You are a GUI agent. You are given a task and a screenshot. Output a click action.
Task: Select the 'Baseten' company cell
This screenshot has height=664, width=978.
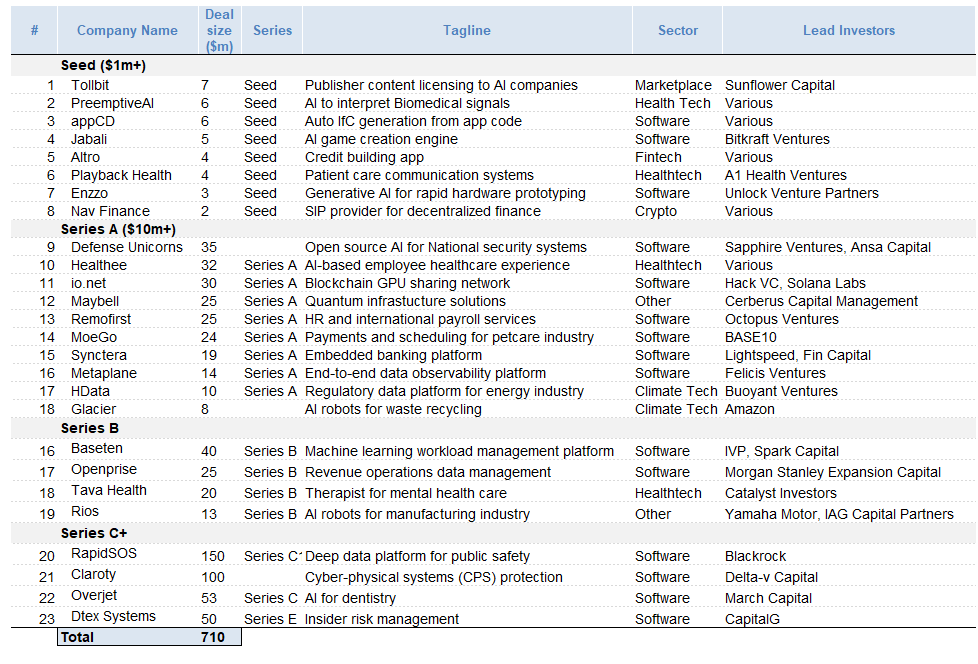coord(97,448)
